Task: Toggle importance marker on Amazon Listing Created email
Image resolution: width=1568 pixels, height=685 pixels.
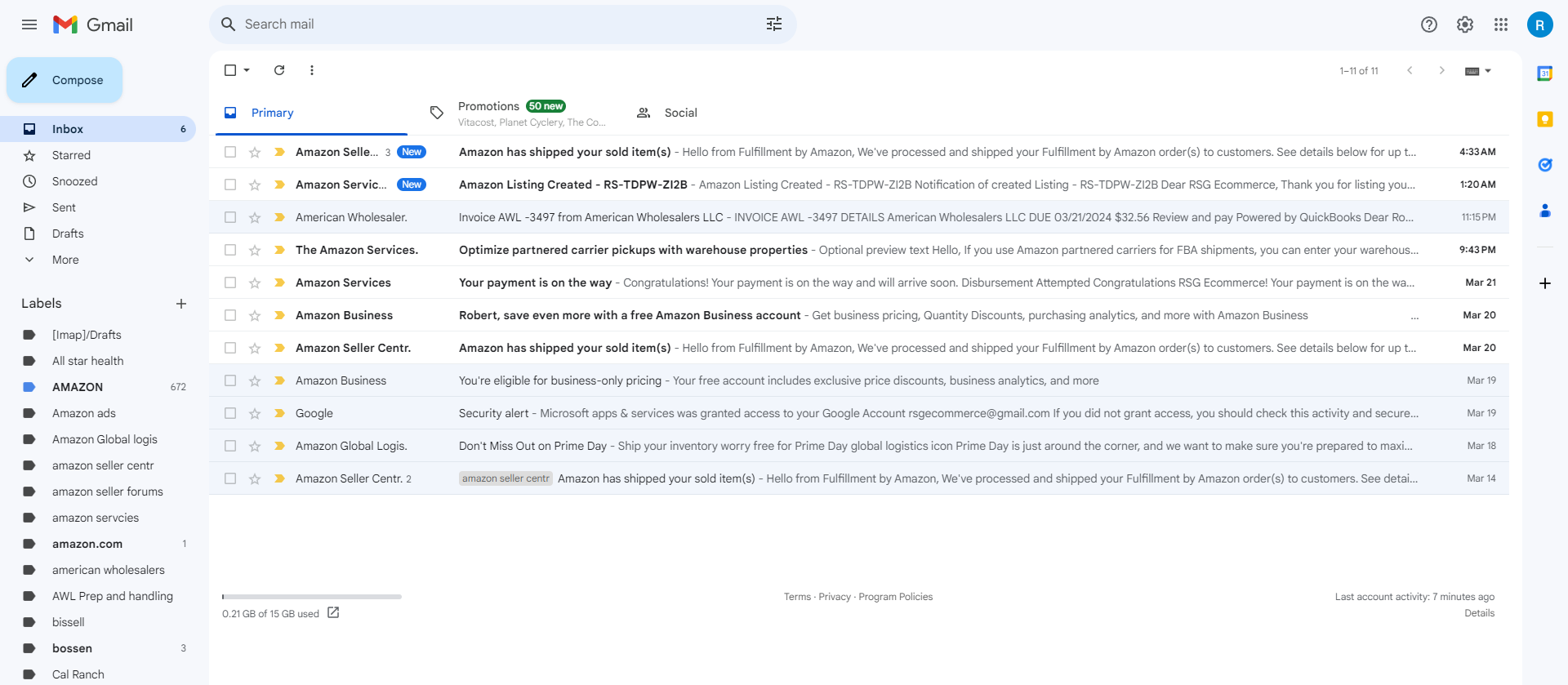Action: point(279,185)
